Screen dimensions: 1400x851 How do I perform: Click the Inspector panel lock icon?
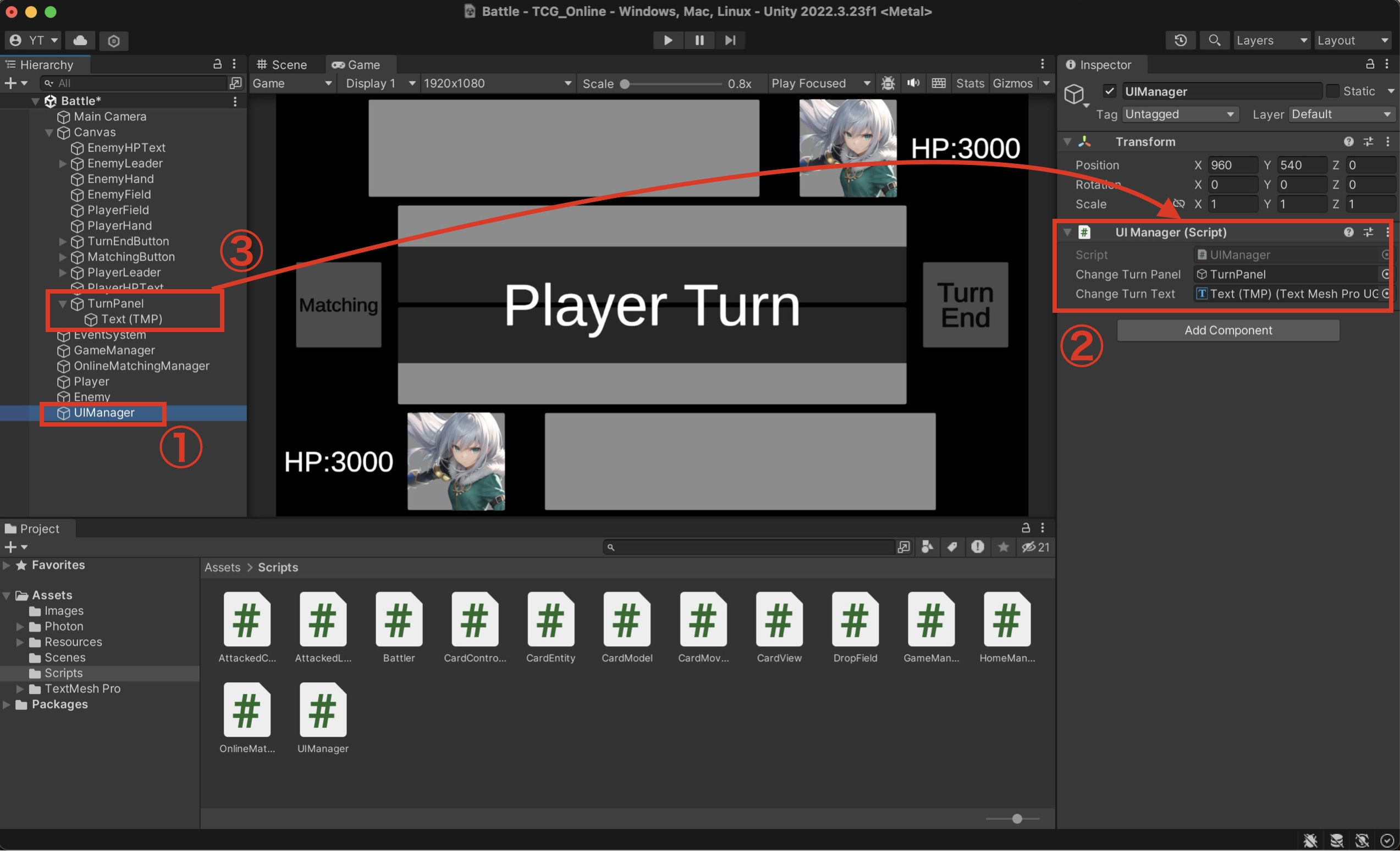(1369, 64)
